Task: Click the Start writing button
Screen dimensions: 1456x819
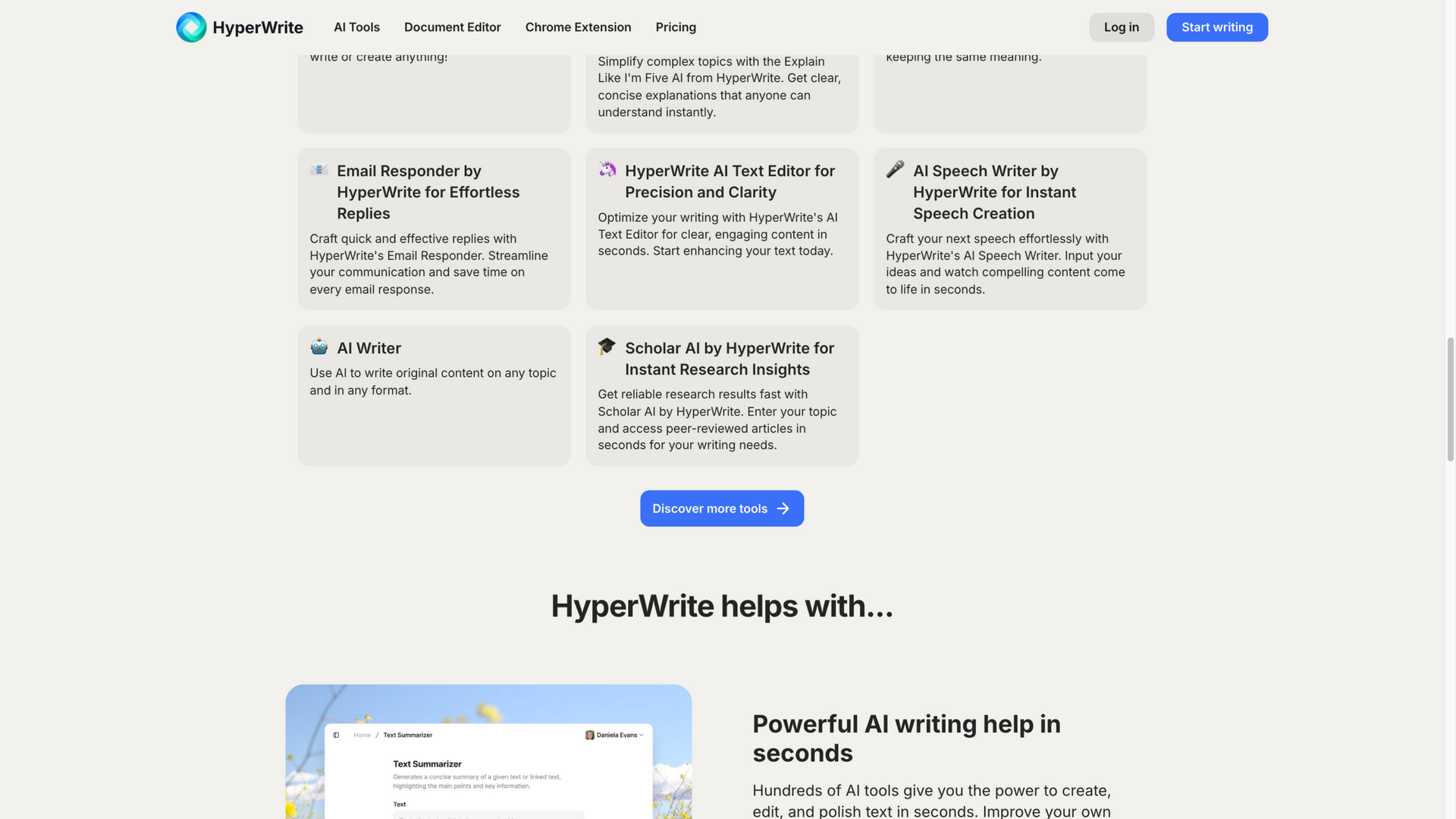Action: [x=1217, y=27]
